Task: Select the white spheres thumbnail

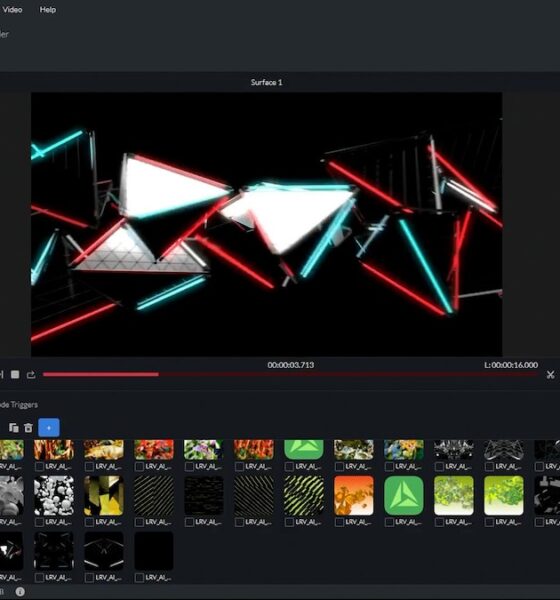Action: [54, 496]
